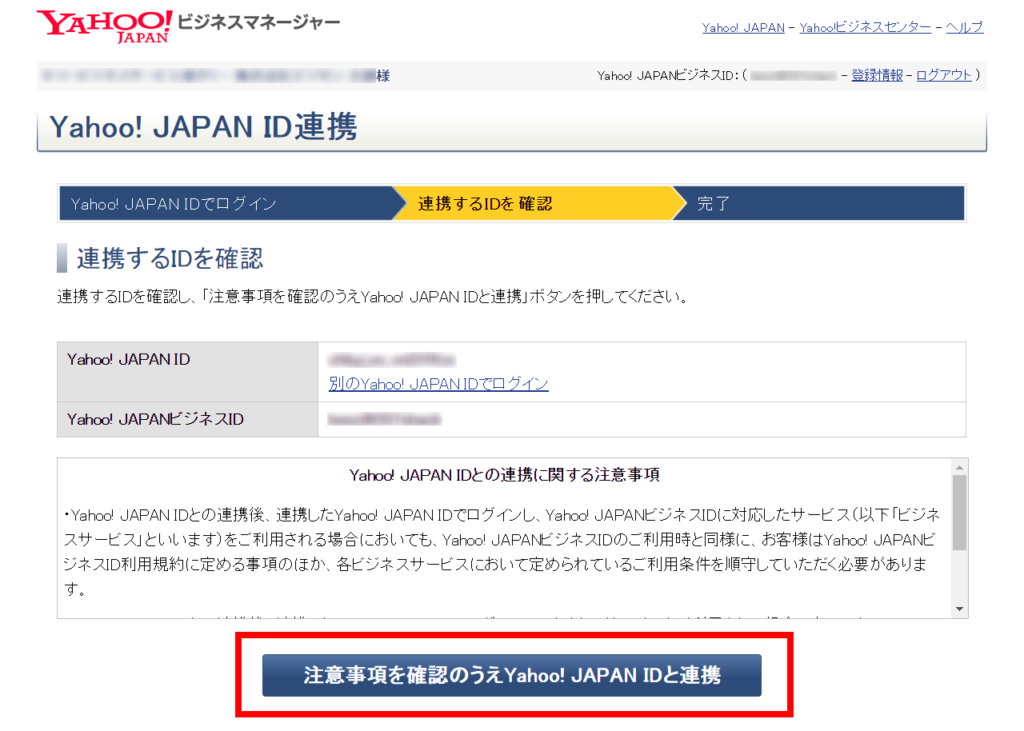Click 注意事項を確認のうえYahoo! JAPAN IDと連携 button

click(x=512, y=675)
